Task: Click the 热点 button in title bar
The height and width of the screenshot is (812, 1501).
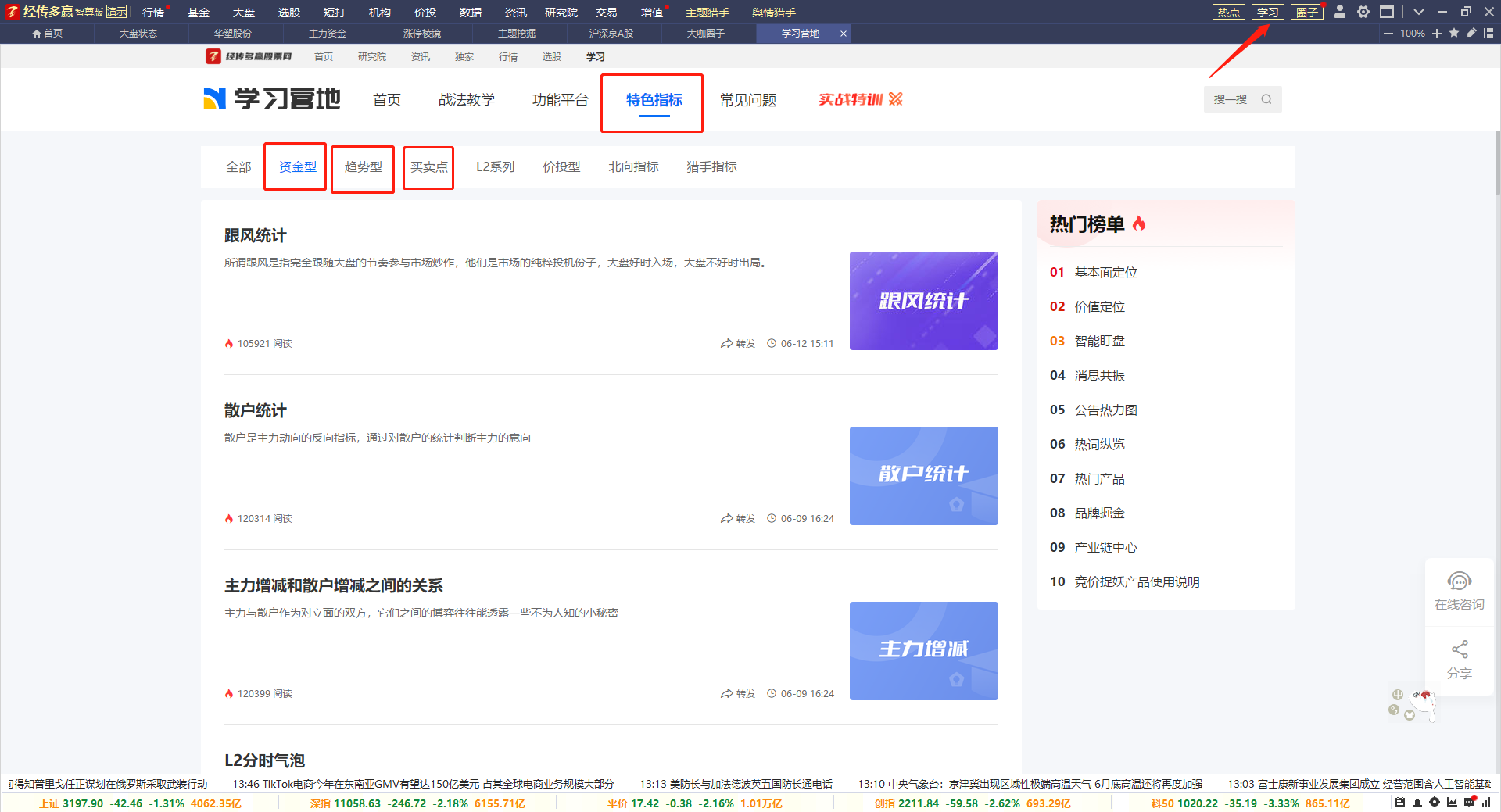Action: (1228, 12)
